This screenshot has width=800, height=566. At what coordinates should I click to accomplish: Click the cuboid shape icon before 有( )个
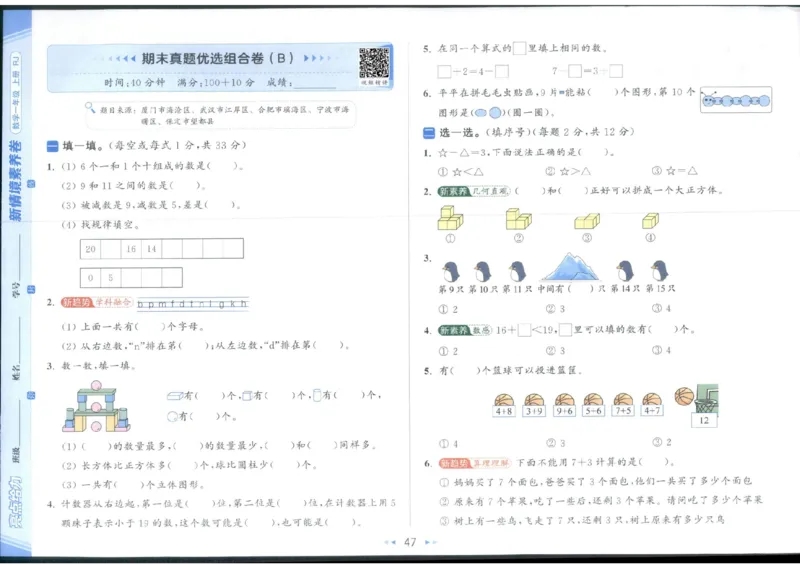175,396
